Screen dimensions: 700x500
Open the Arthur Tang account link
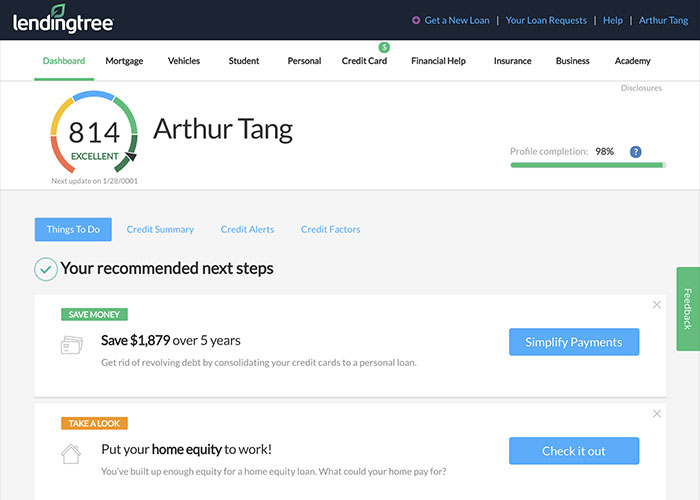point(663,20)
